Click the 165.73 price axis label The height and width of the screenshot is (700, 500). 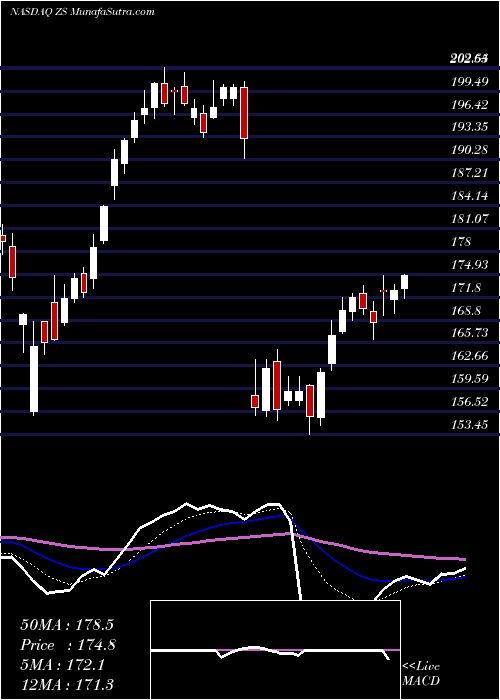point(468,333)
